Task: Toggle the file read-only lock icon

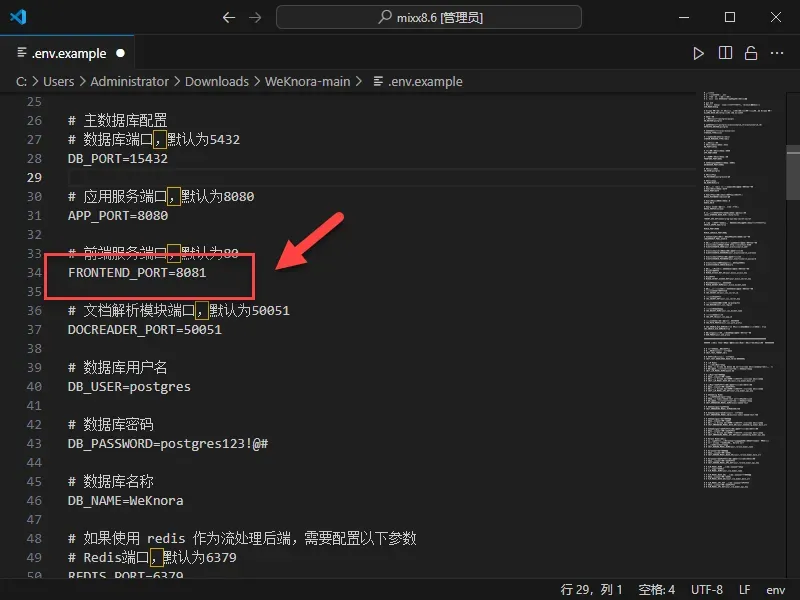Action: click(750, 53)
